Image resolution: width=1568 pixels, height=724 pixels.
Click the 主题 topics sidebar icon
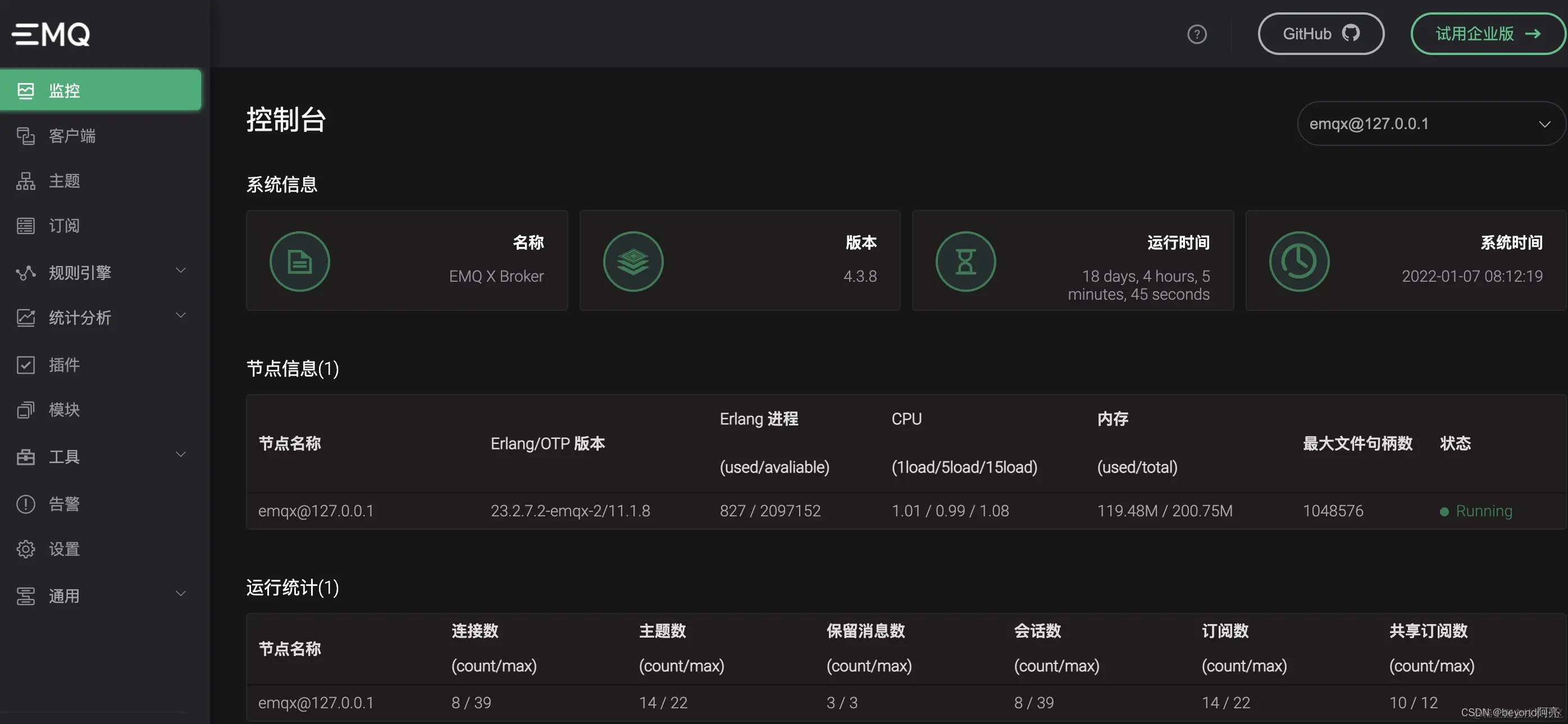coord(26,181)
